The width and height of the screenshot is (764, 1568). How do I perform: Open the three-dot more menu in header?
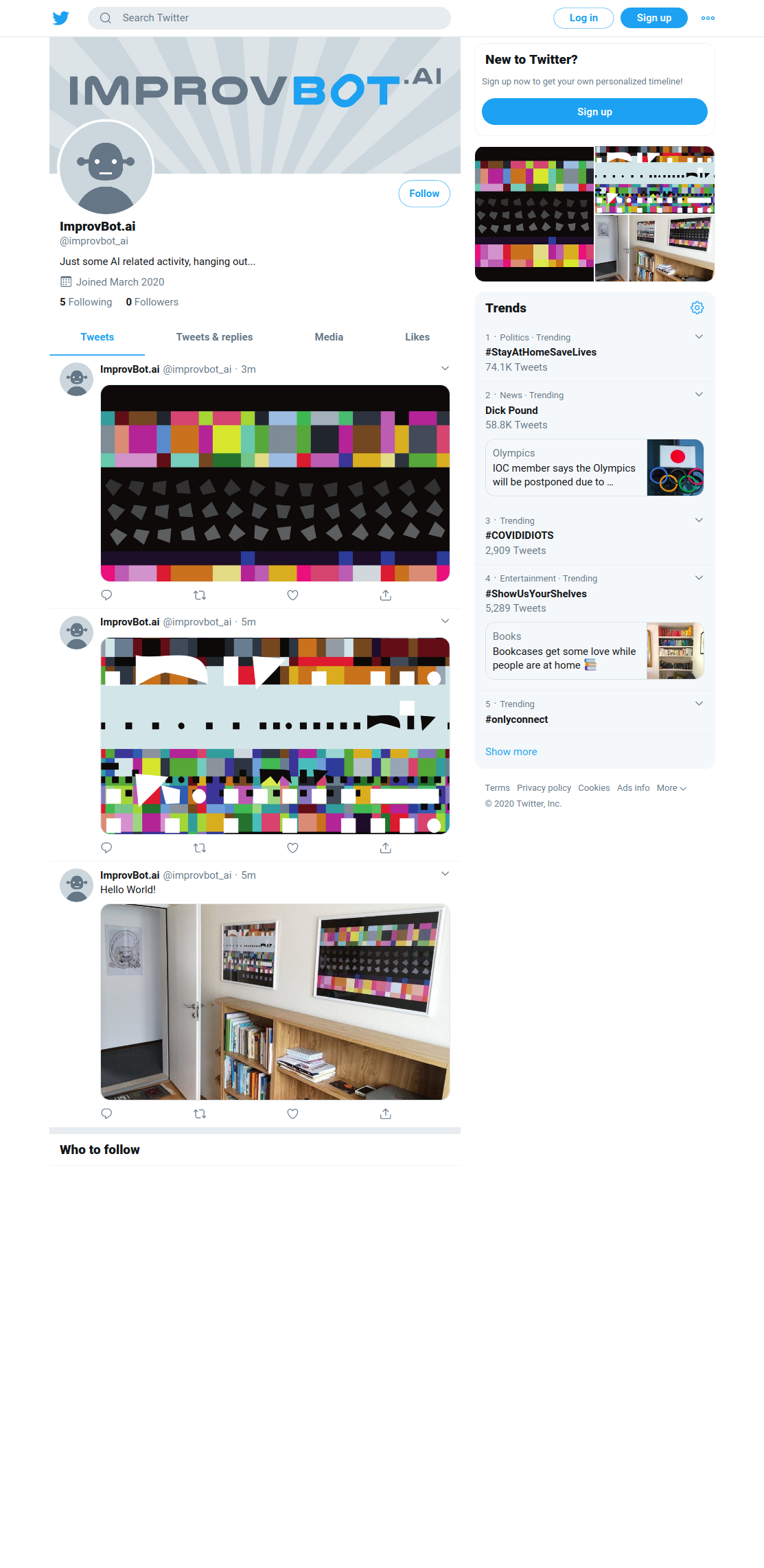pyautogui.click(x=708, y=18)
